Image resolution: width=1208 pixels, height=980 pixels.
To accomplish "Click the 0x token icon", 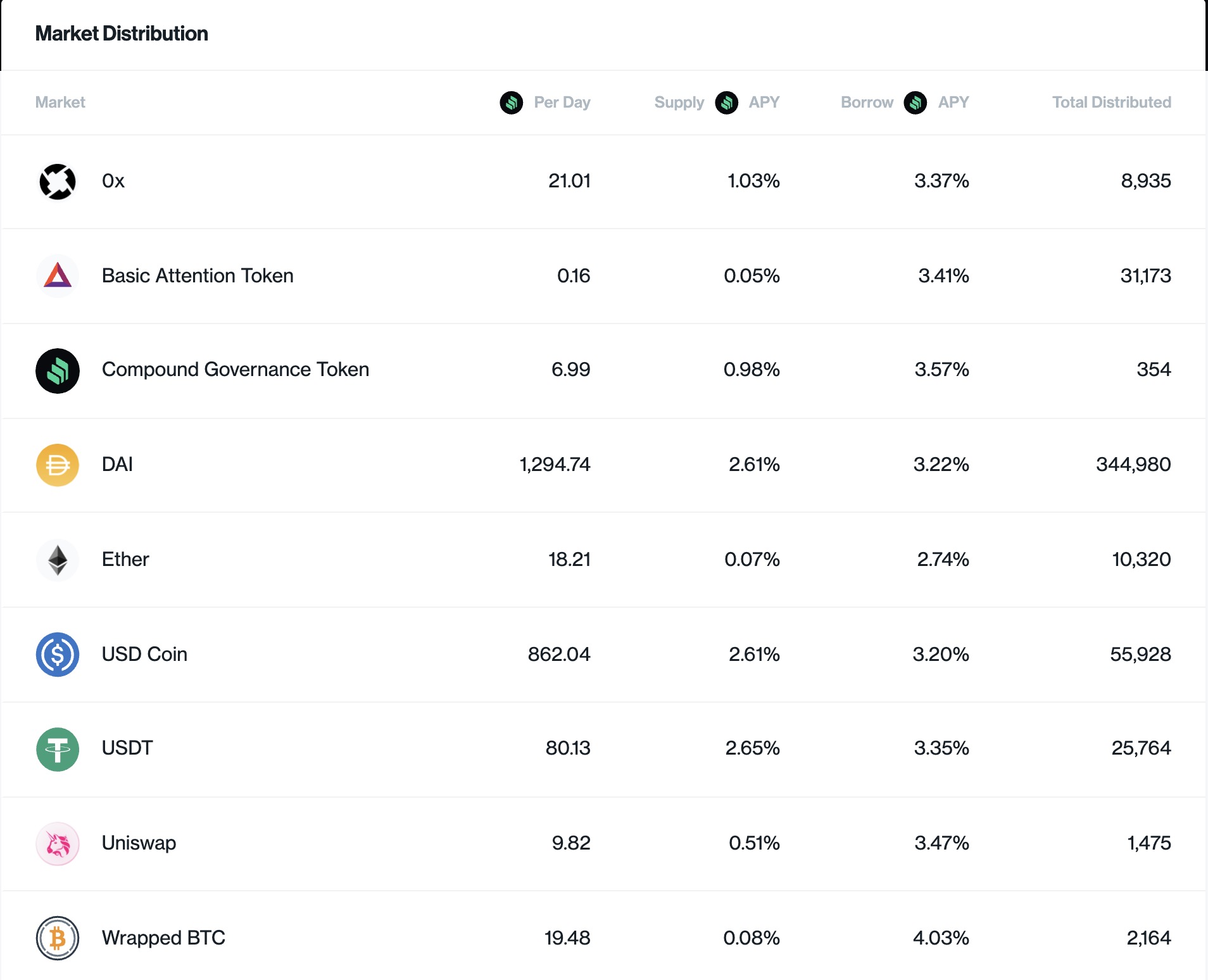I will (58, 182).
